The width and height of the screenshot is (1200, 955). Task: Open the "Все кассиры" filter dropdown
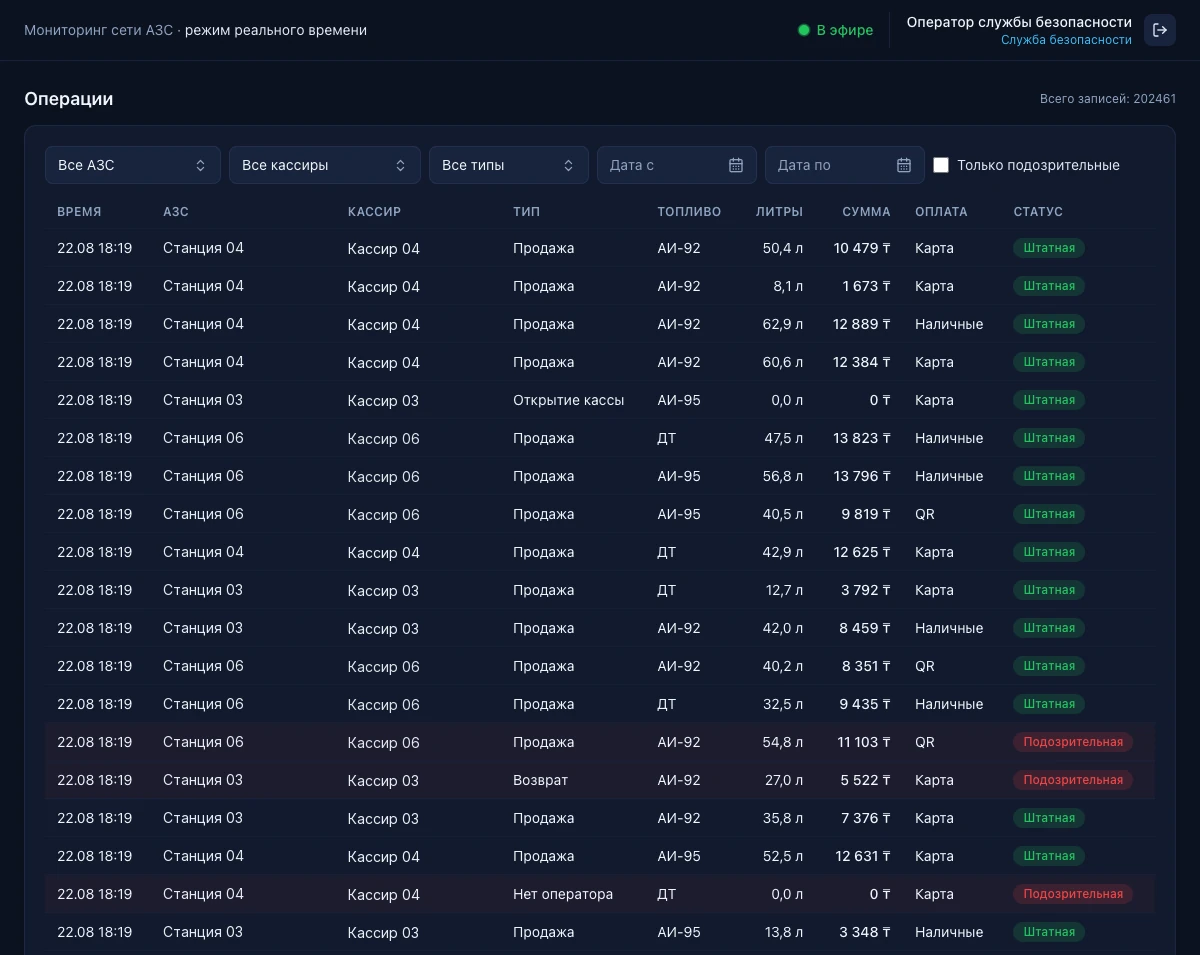point(325,165)
